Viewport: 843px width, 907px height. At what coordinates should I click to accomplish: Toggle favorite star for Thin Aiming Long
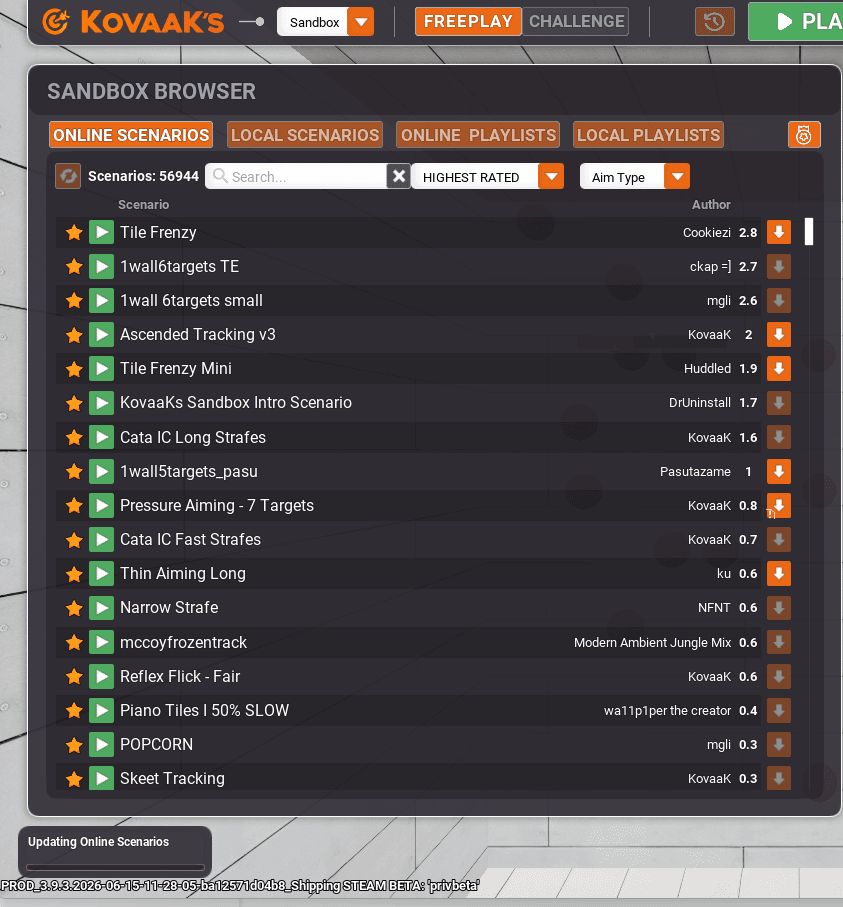point(74,574)
